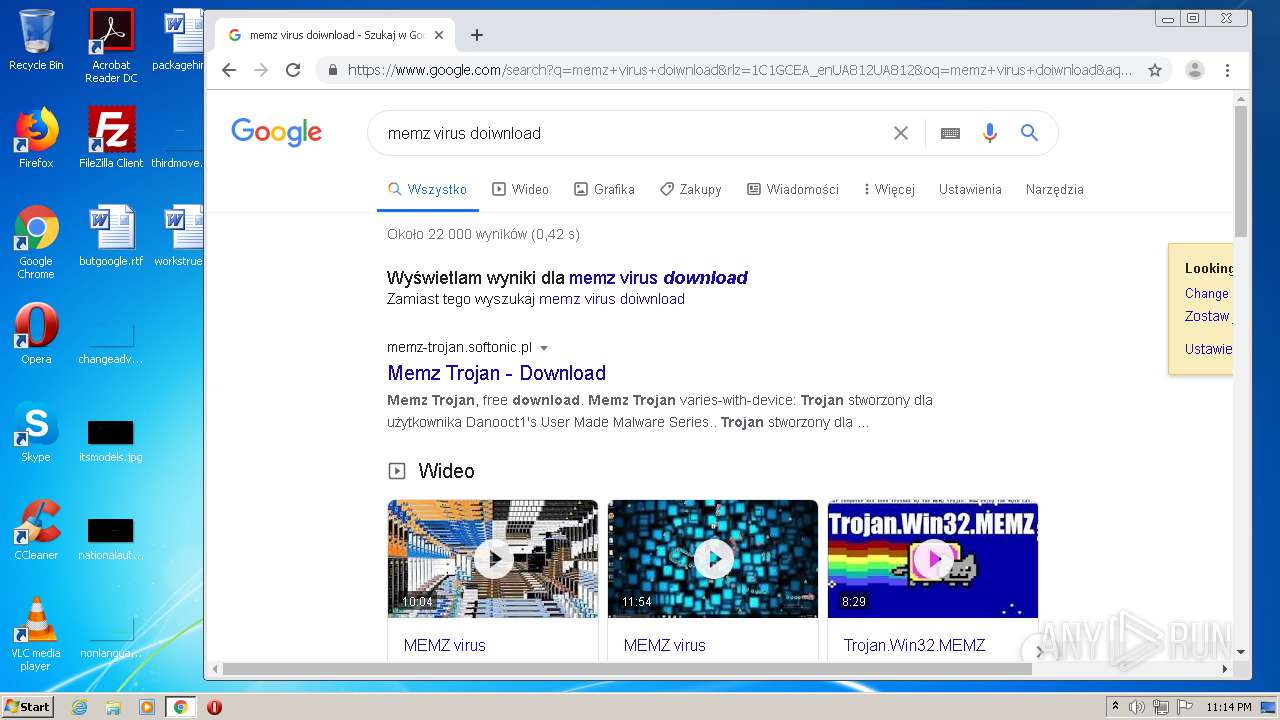Open FileZilla Client desktop shortcut
This screenshot has width=1280, height=720.
click(111, 138)
